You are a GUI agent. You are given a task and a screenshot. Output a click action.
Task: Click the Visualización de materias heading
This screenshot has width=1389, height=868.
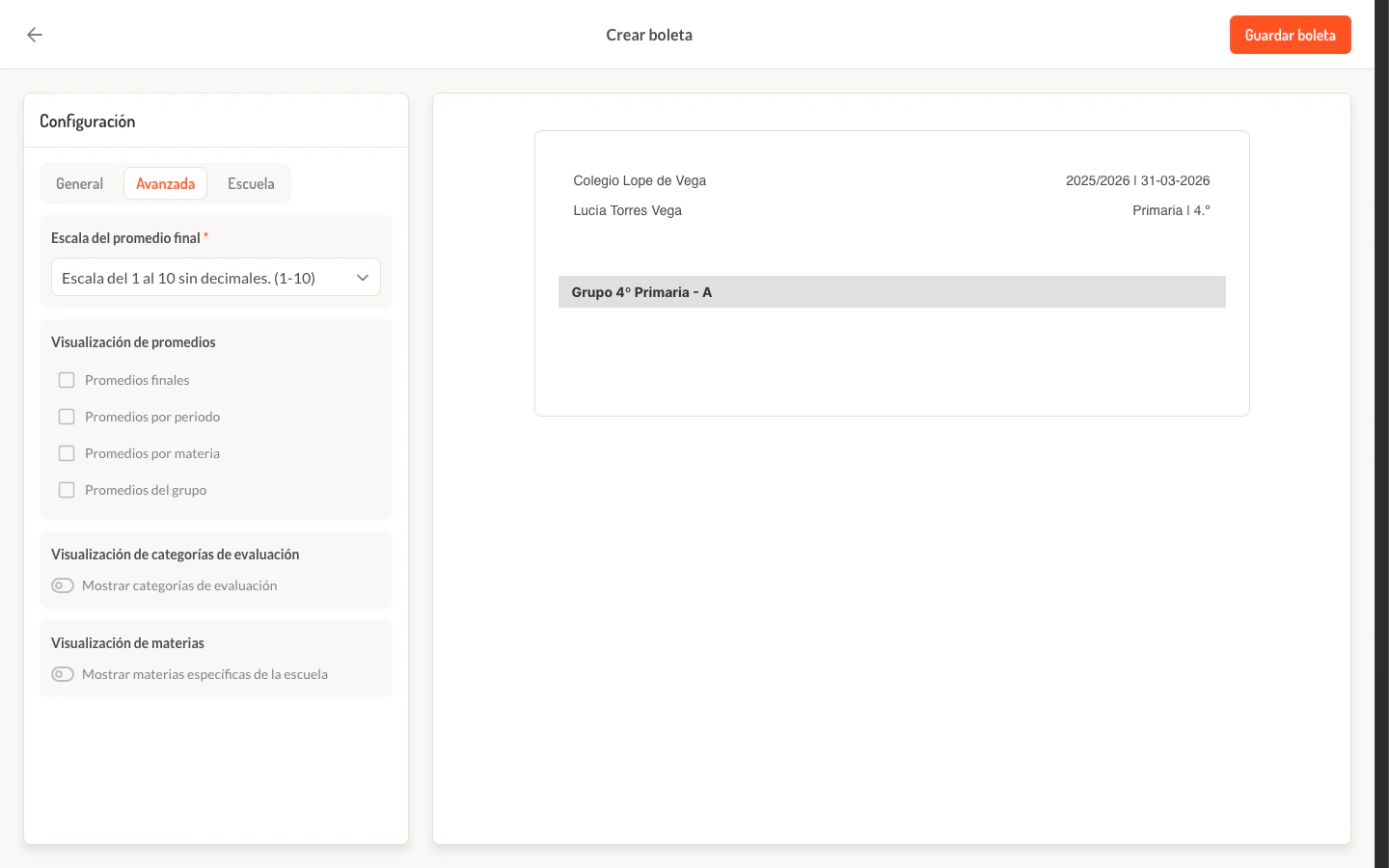(x=127, y=643)
